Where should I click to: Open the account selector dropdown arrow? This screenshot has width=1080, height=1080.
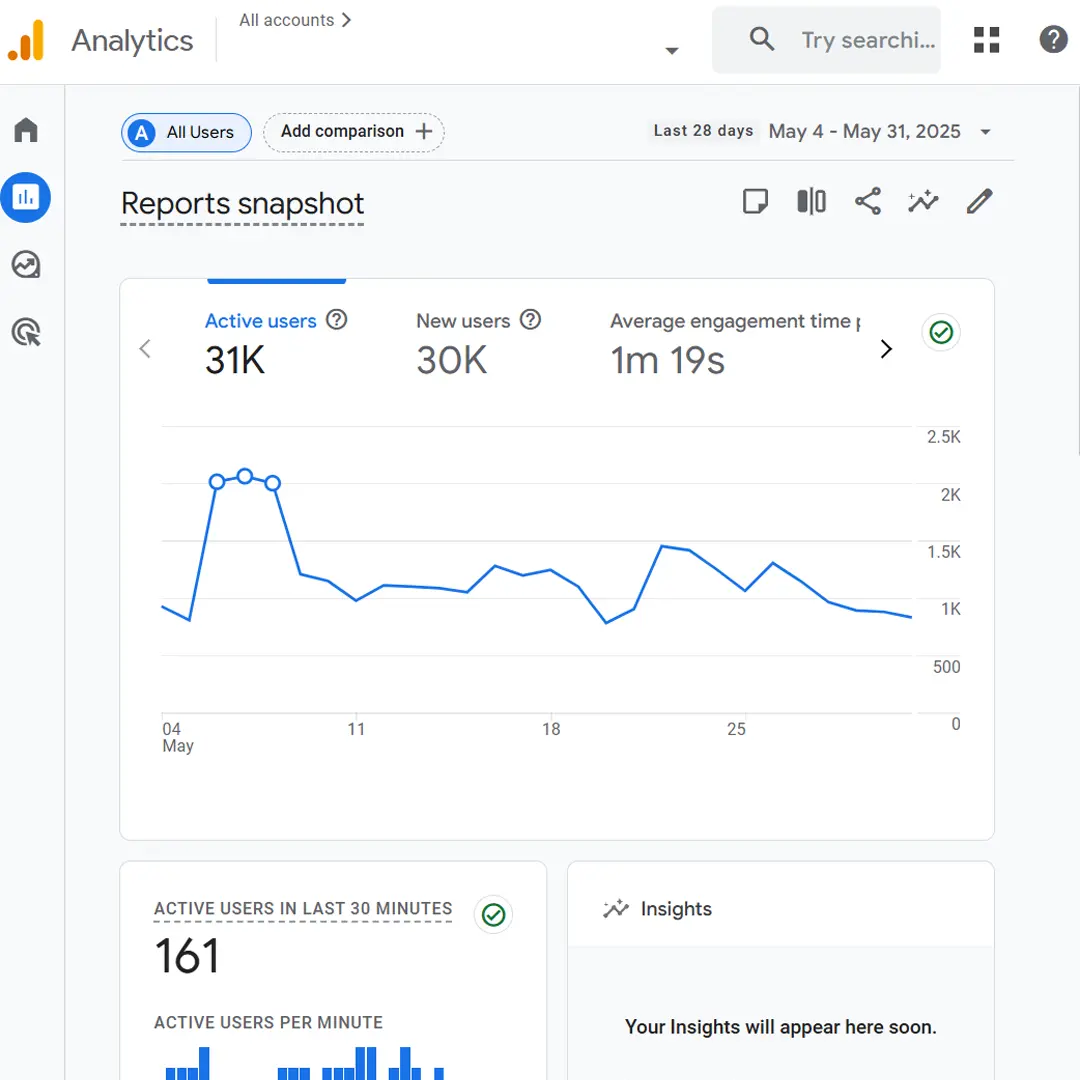pos(672,50)
